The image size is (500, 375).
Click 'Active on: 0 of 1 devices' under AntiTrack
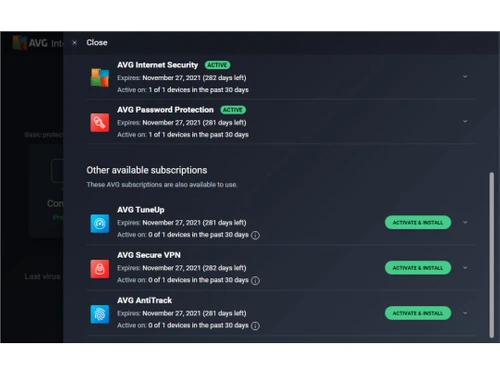tap(183, 325)
